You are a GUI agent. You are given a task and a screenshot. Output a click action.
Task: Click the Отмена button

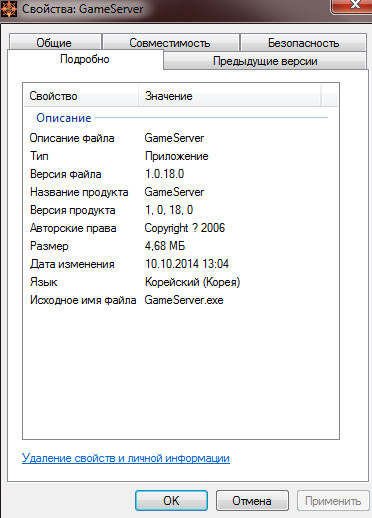[252, 500]
